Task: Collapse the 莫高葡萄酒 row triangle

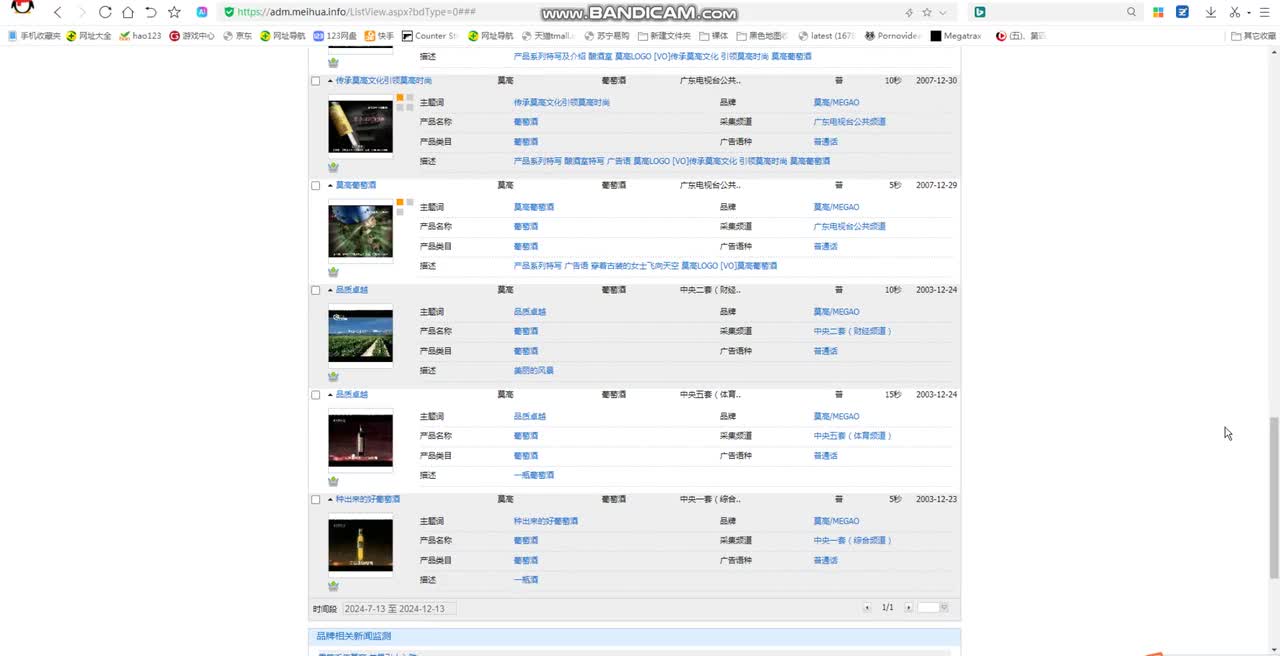Action: point(330,185)
